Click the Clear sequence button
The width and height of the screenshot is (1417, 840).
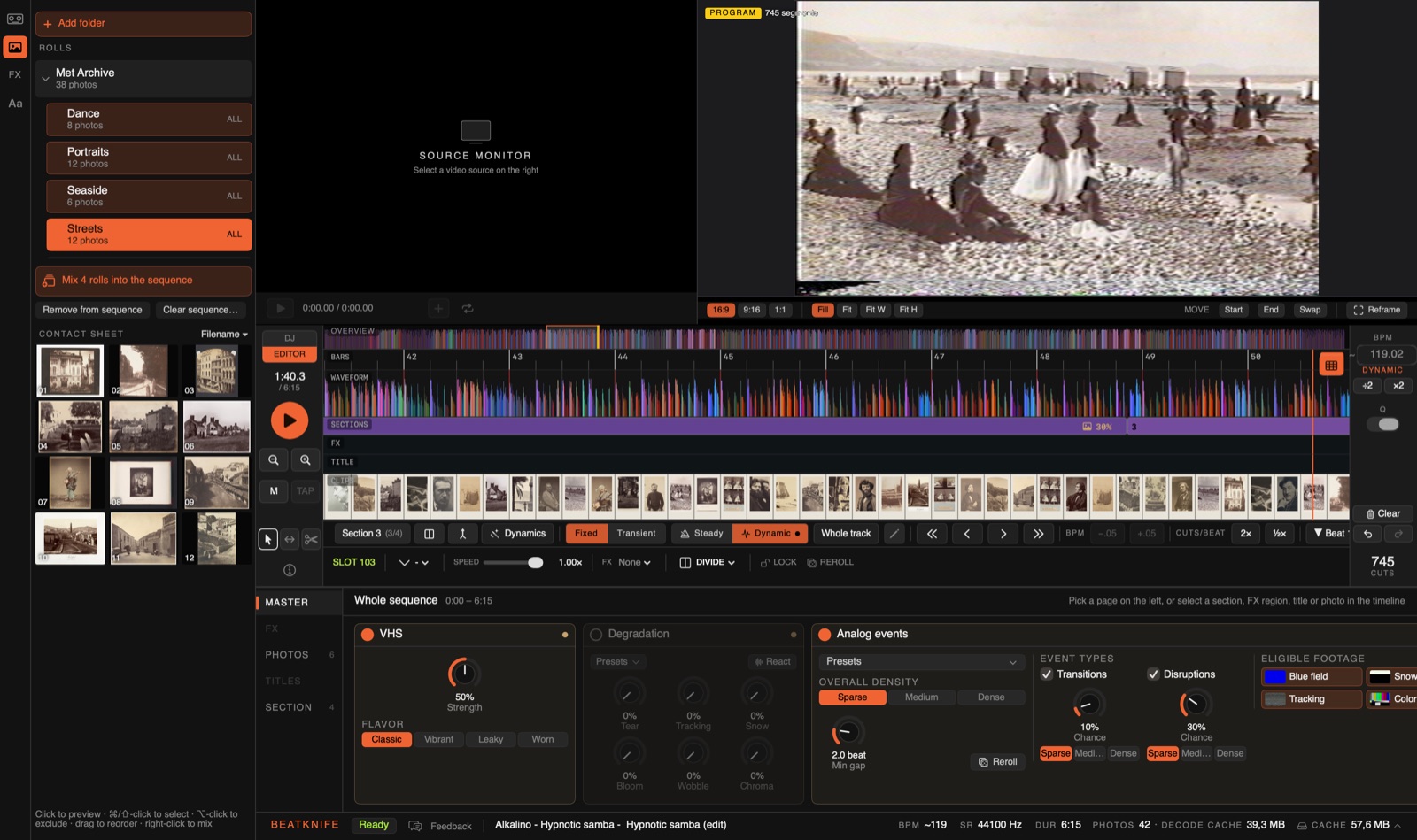(200, 310)
